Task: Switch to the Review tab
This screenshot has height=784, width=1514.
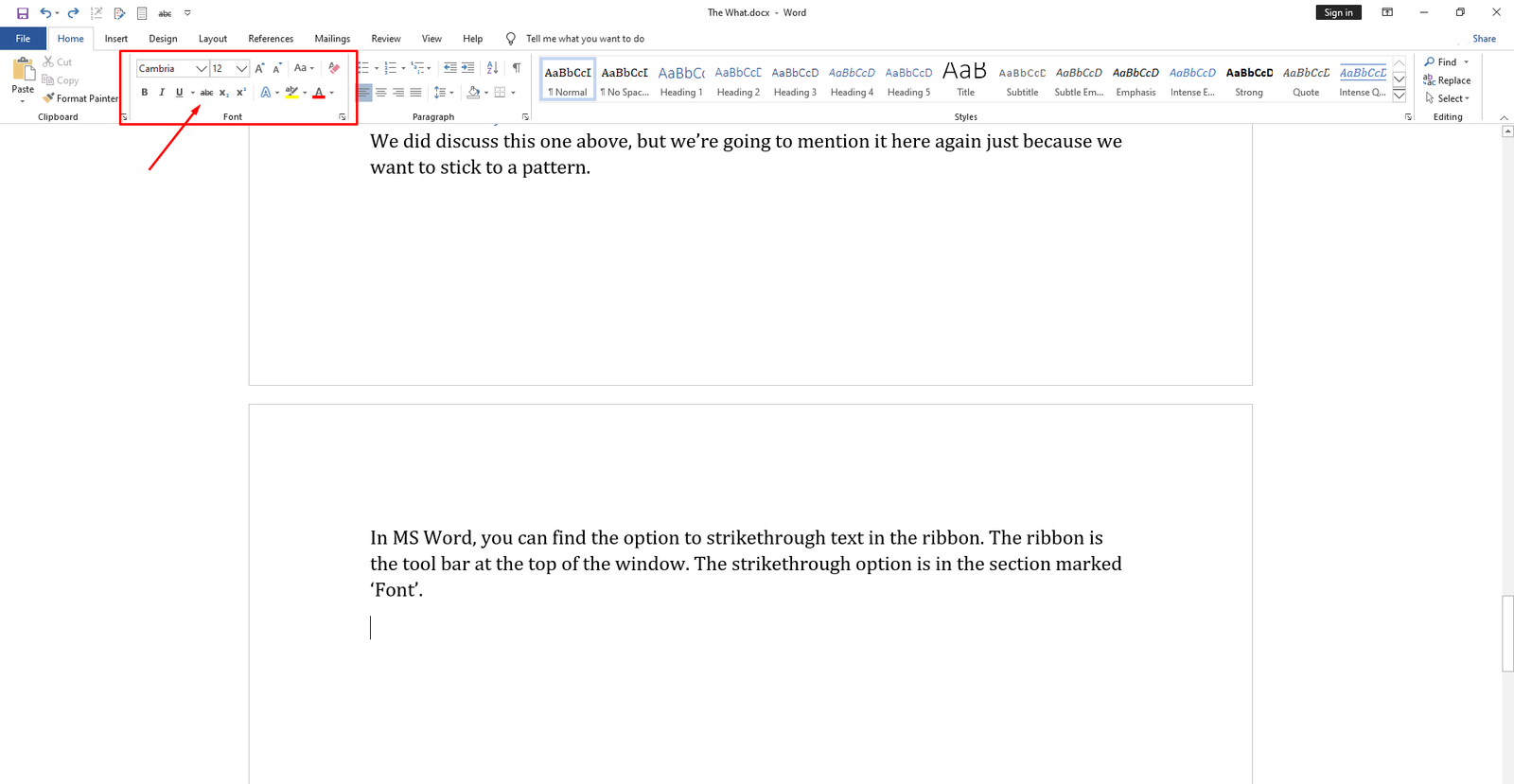Action: point(386,39)
